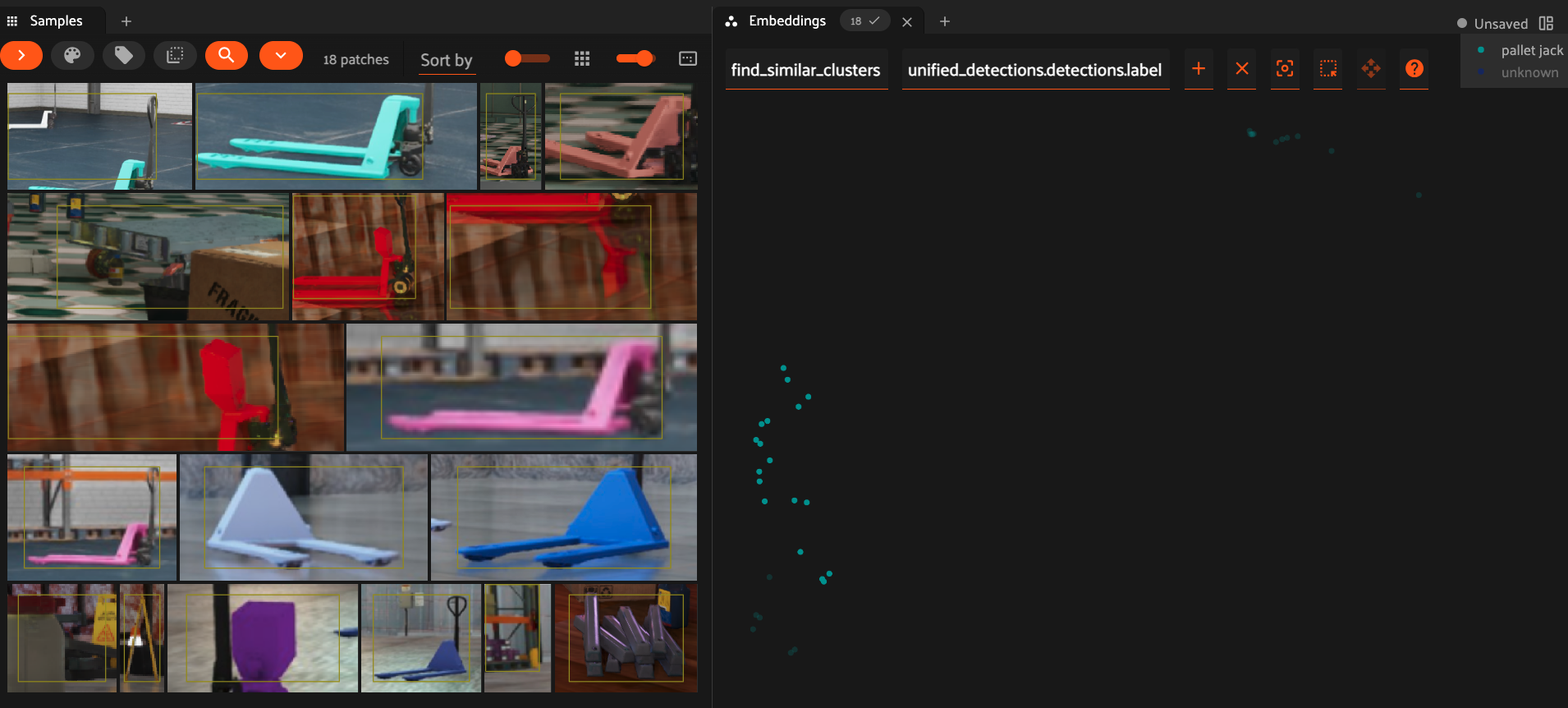Toggle the unknown legend entry visibility
Viewport: 1568px width, 708px height.
1529,72
